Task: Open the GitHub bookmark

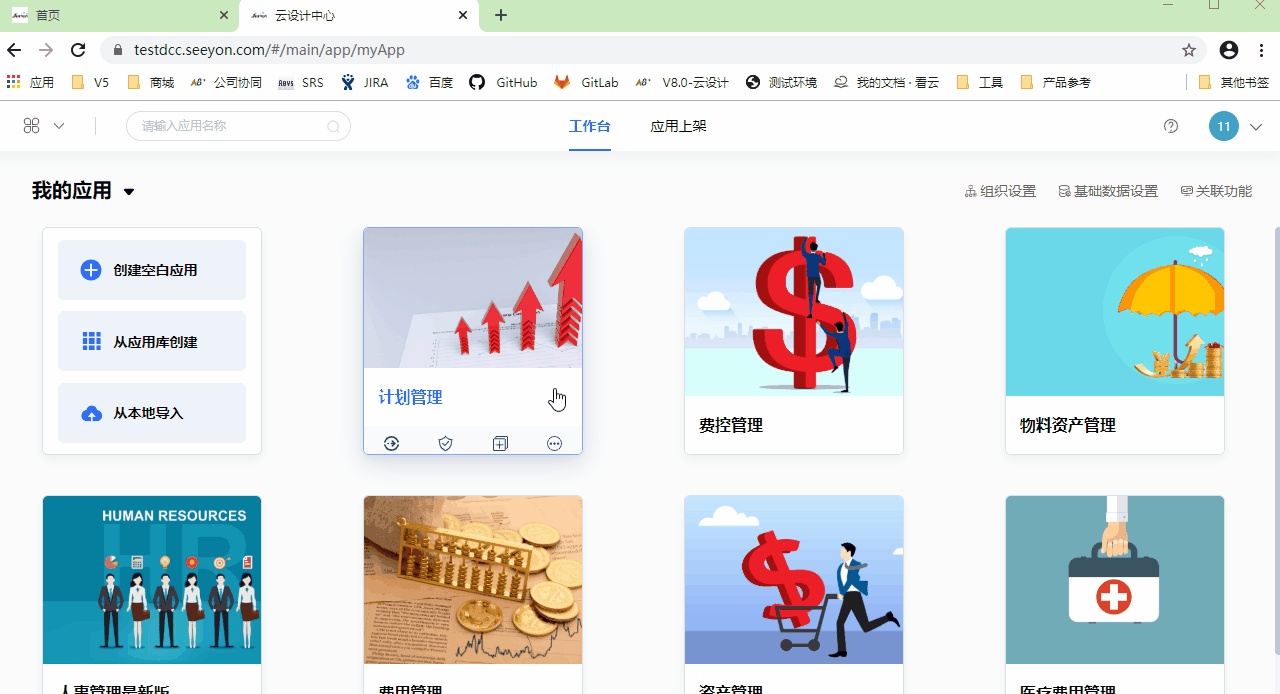Action: click(504, 82)
